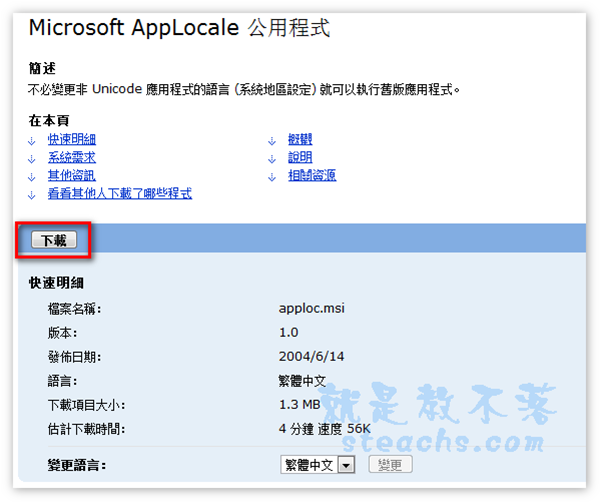Open 看看其他人下載了哪些程式 link

[120, 193]
